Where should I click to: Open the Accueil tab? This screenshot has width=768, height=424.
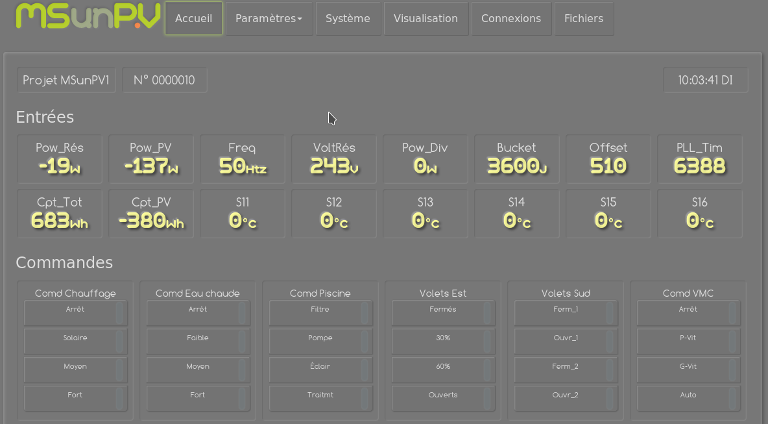pyautogui.click(x=193, y=18)
